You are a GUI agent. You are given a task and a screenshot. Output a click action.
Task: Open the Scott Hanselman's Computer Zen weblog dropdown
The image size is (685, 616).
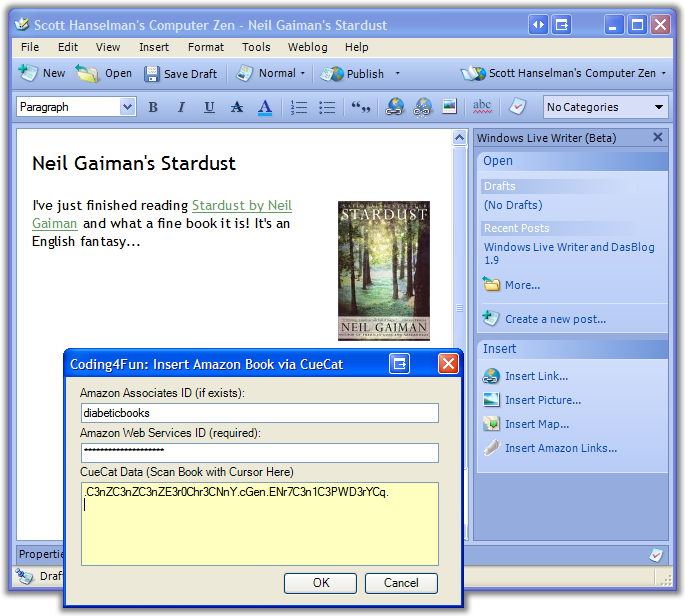click(x=563, y=73)
